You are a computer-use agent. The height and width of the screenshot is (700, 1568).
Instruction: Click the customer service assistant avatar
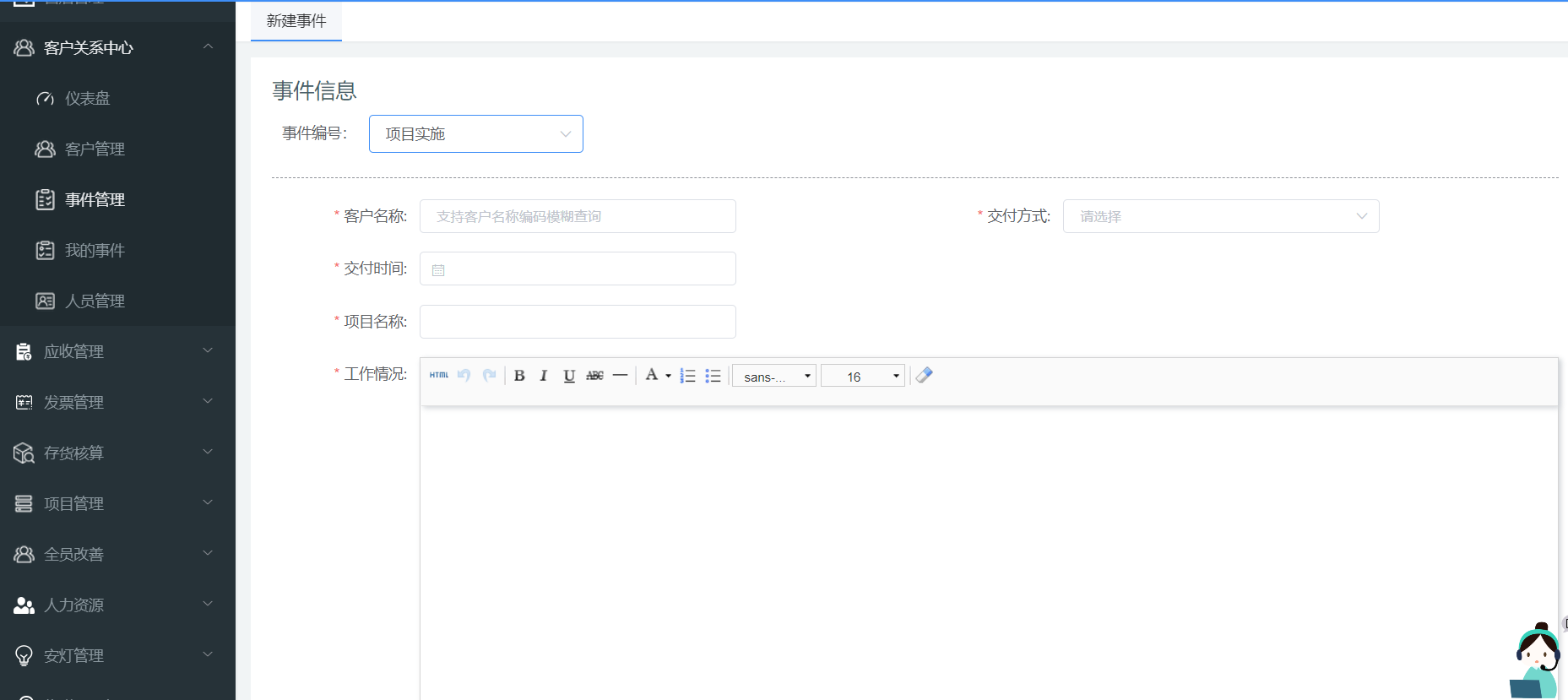(1536, 662)
